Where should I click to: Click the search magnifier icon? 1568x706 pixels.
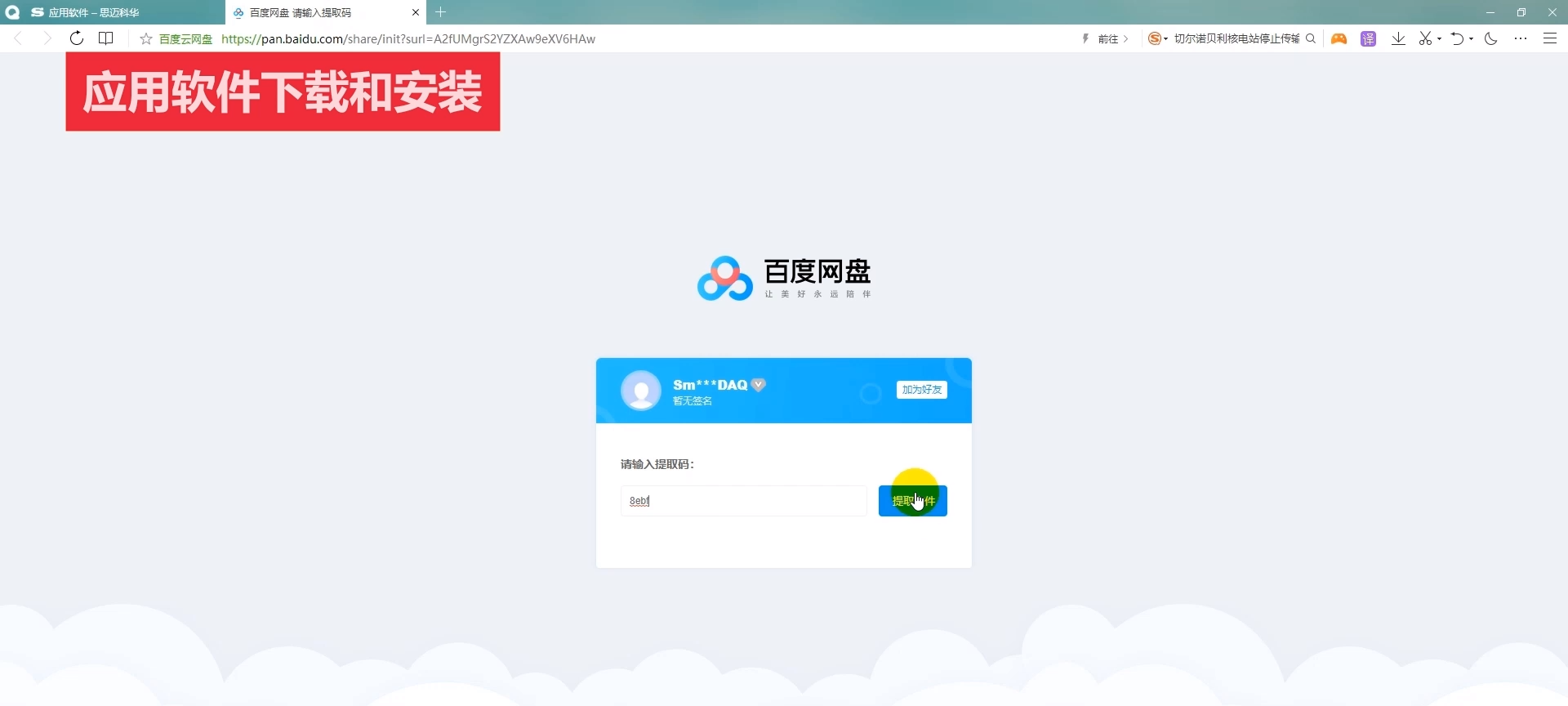pos(1311,38)
